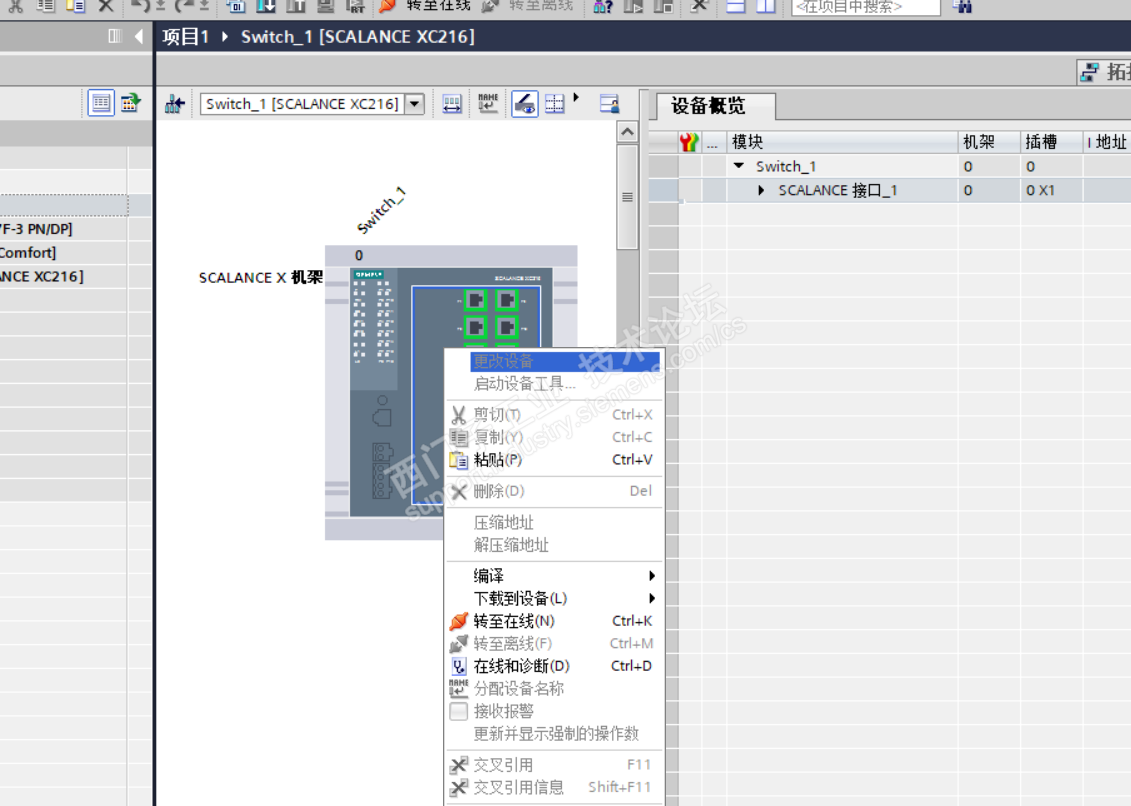Click the show address labels icon

452,104
